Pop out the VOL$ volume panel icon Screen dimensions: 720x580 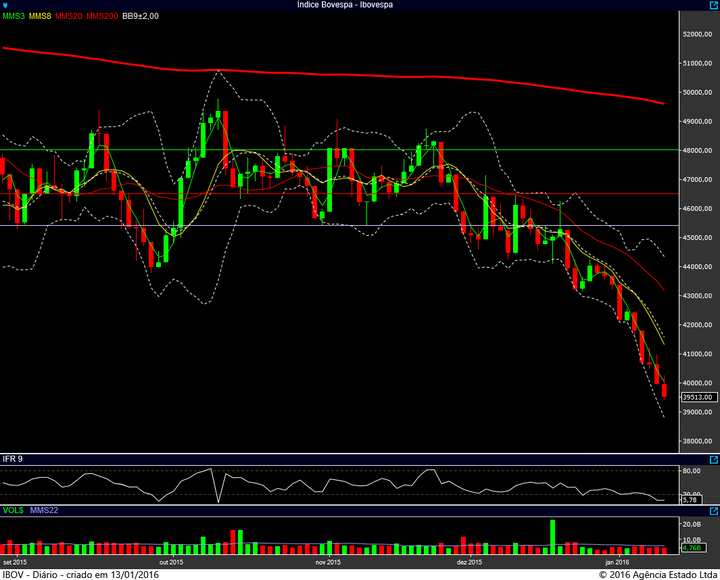714,511
